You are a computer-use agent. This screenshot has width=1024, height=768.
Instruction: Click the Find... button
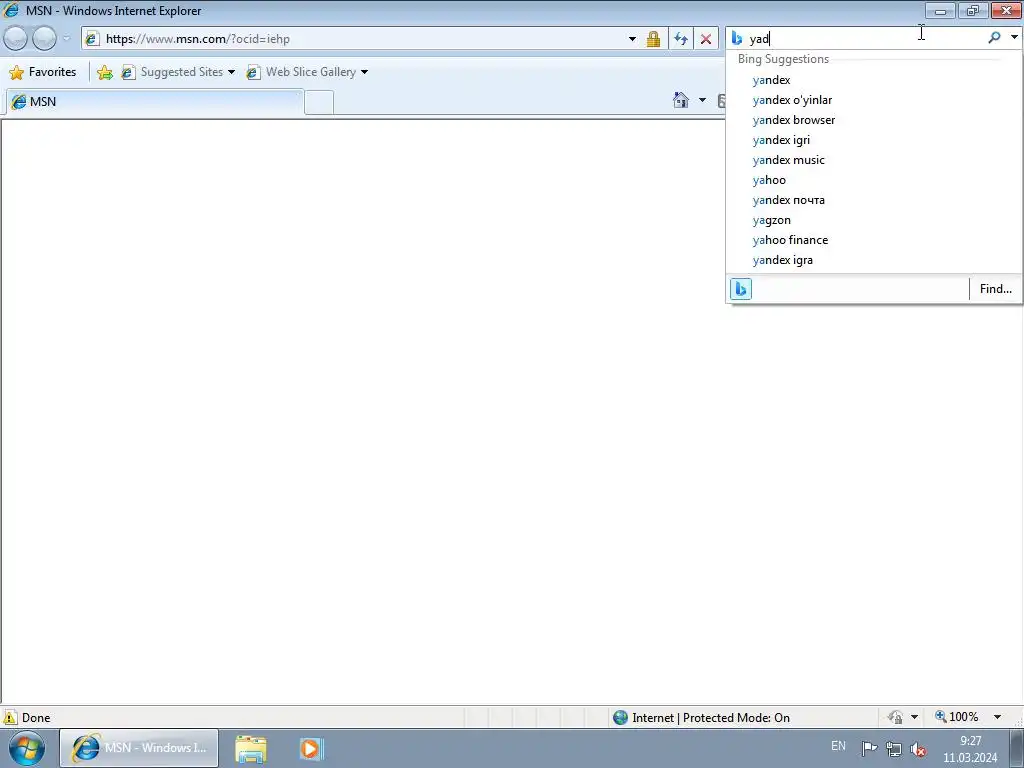[995, 289]
